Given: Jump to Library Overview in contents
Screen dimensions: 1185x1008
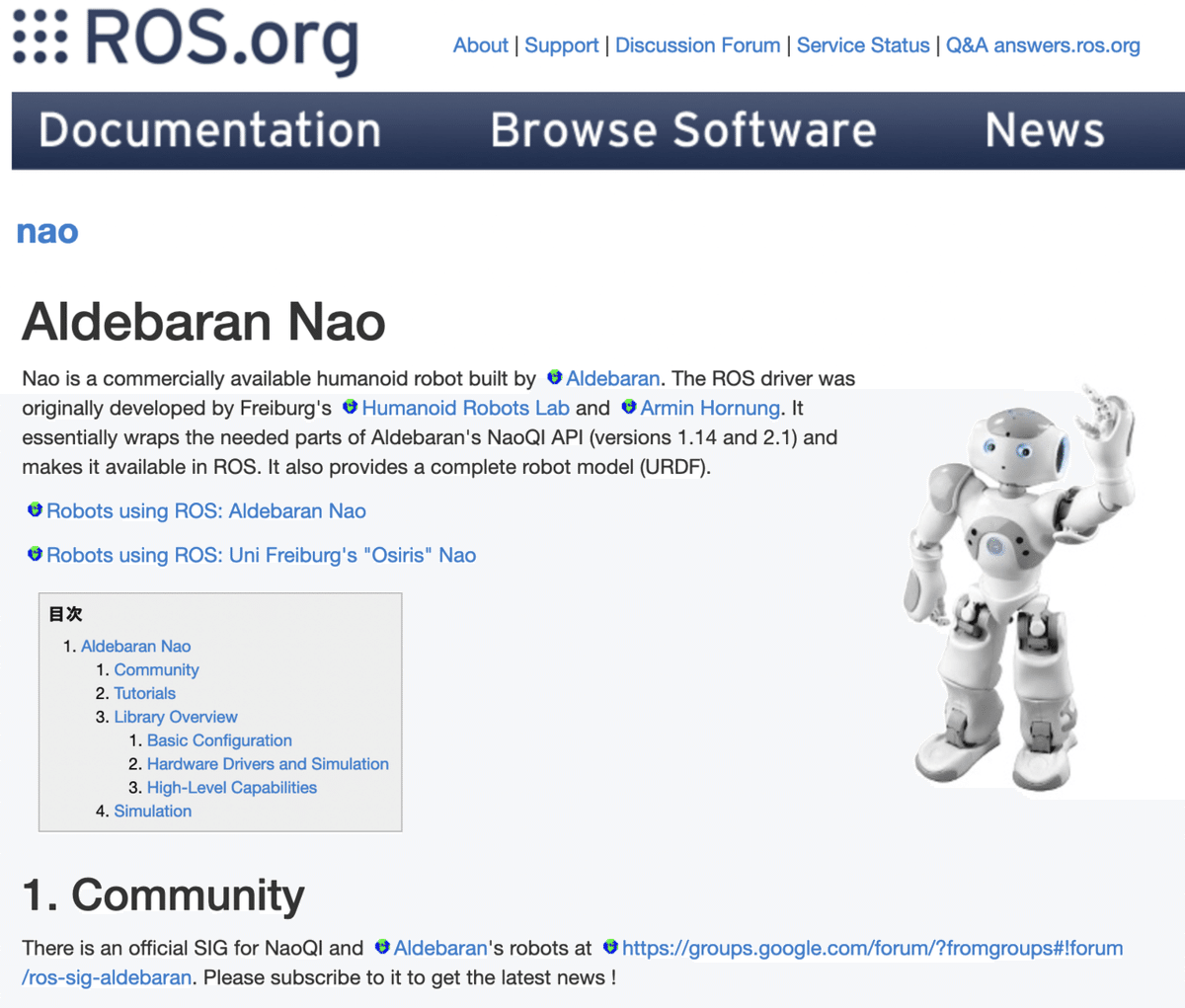Looking at the screenshot, I should click(x=176, y=717).
